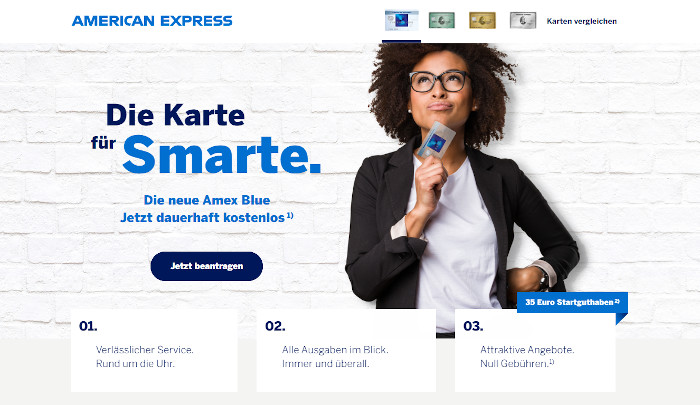The height and width of the screenshot is (405, 700).
Task: Open Karten vergleichen
Action: coord(581,21)
